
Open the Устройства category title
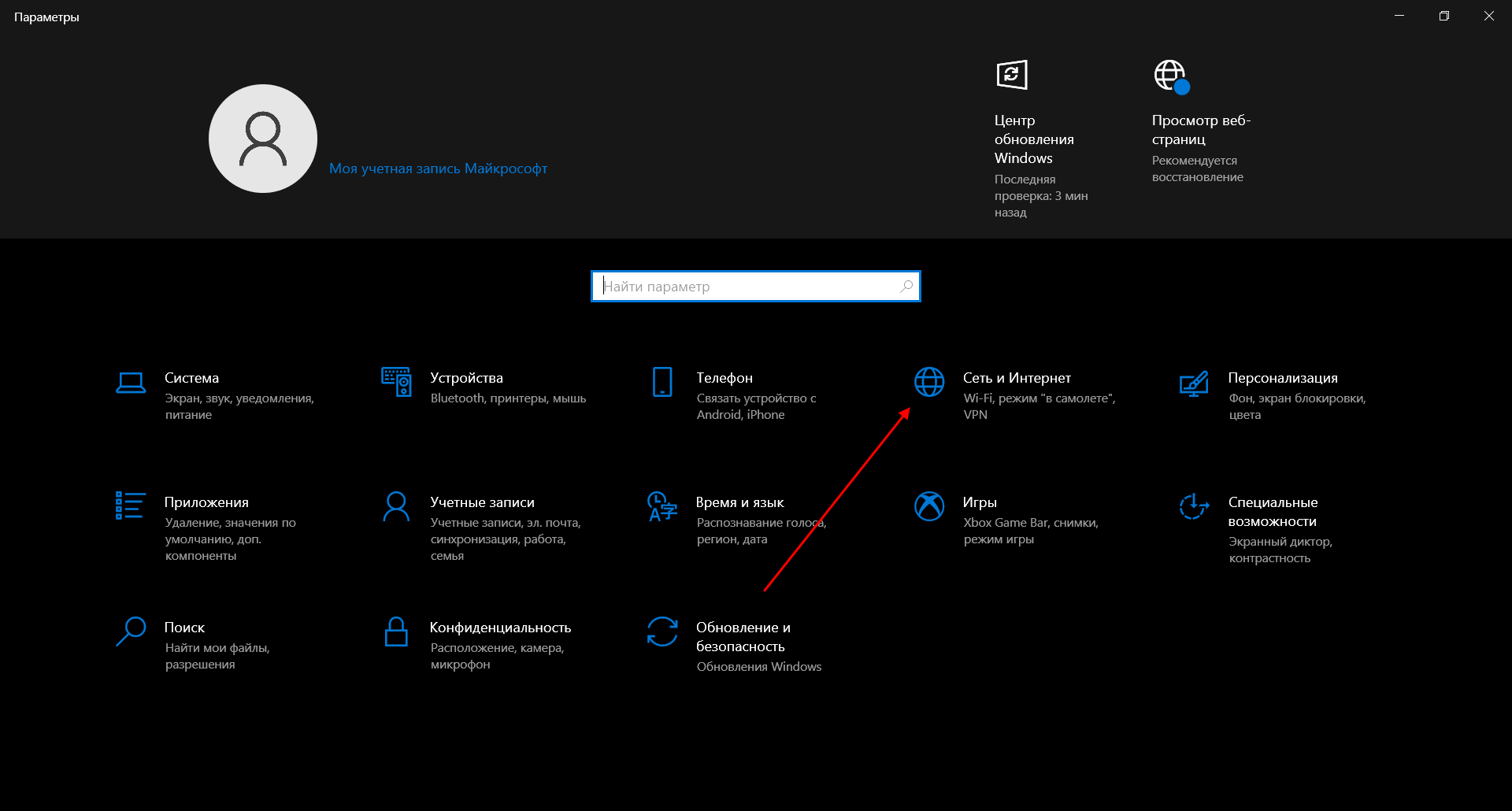[466, 378]
